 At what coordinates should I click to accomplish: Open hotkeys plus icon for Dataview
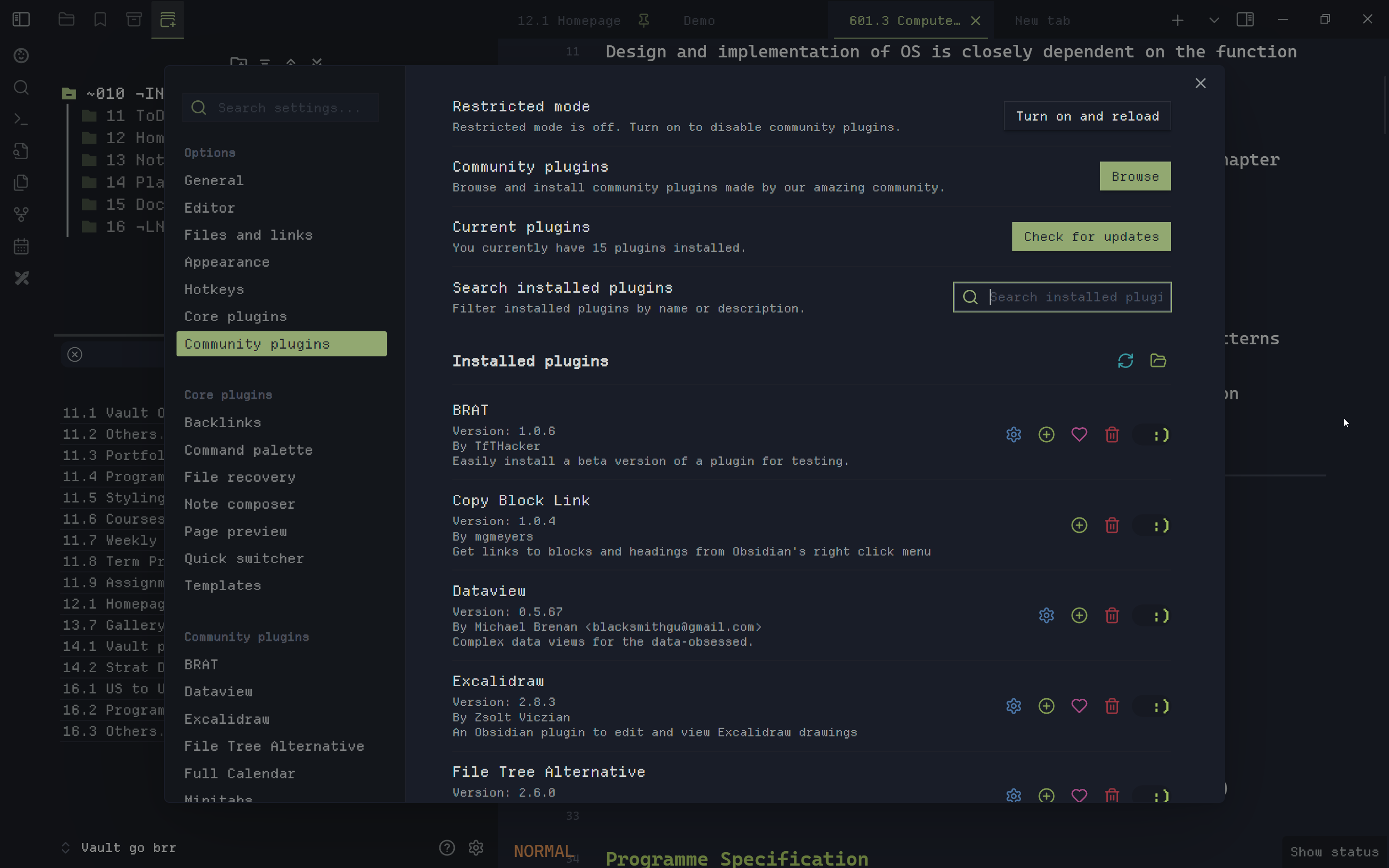point(1079,615)
